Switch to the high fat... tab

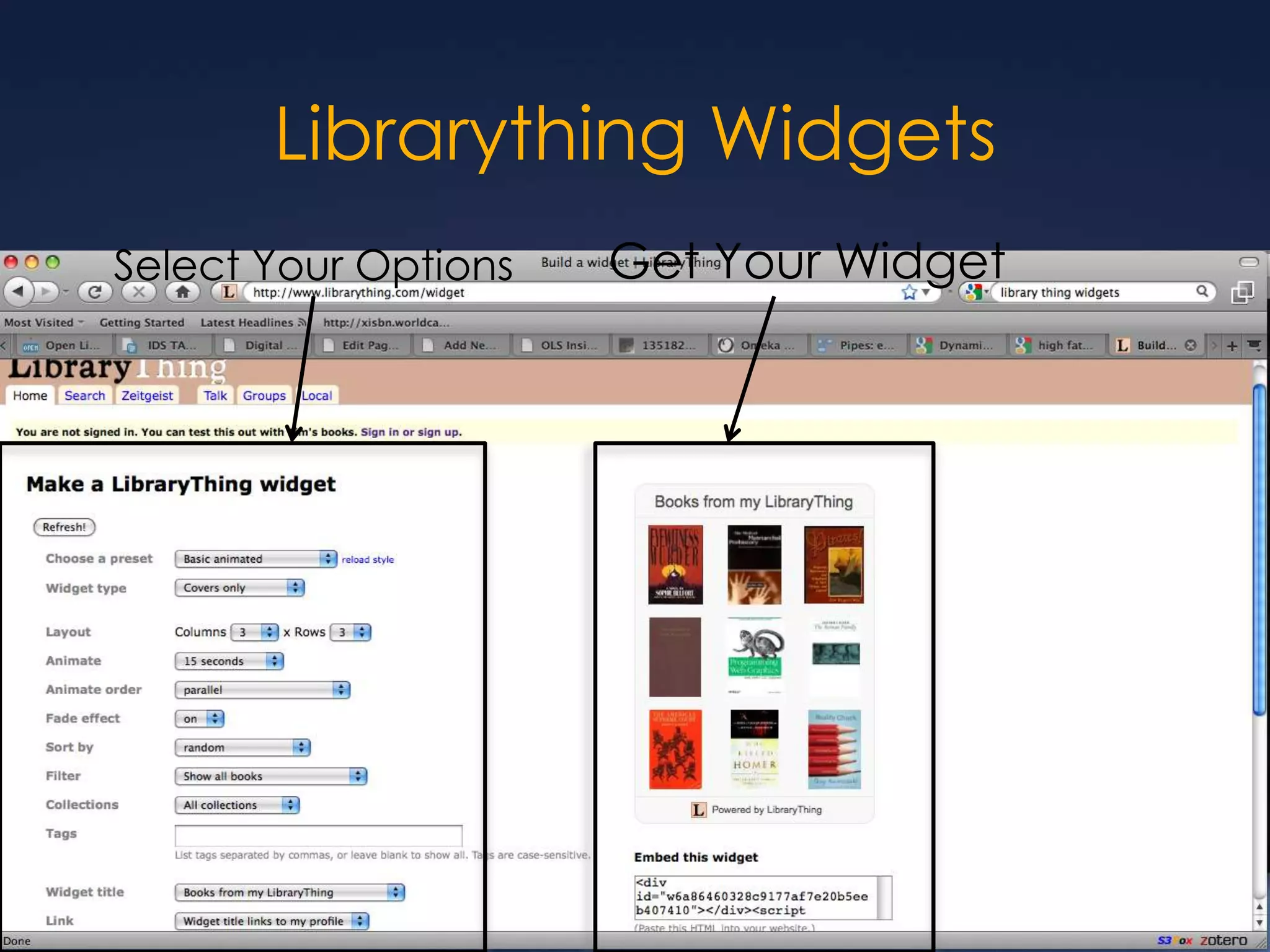click(1057, 345)
